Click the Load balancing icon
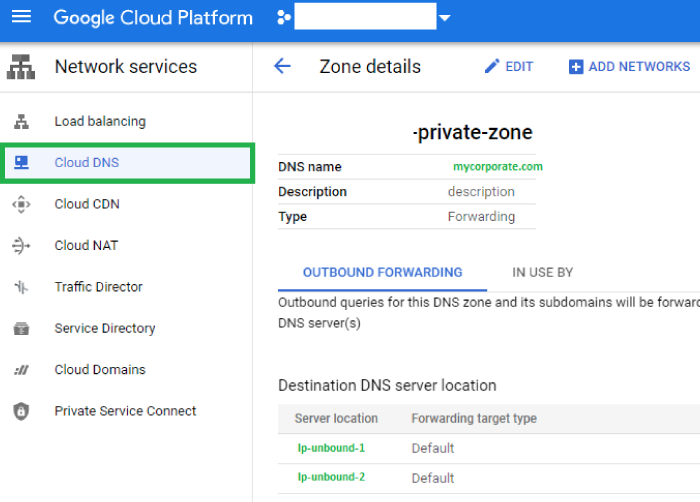This screenshot has width=700, height=502. [21, 122]
